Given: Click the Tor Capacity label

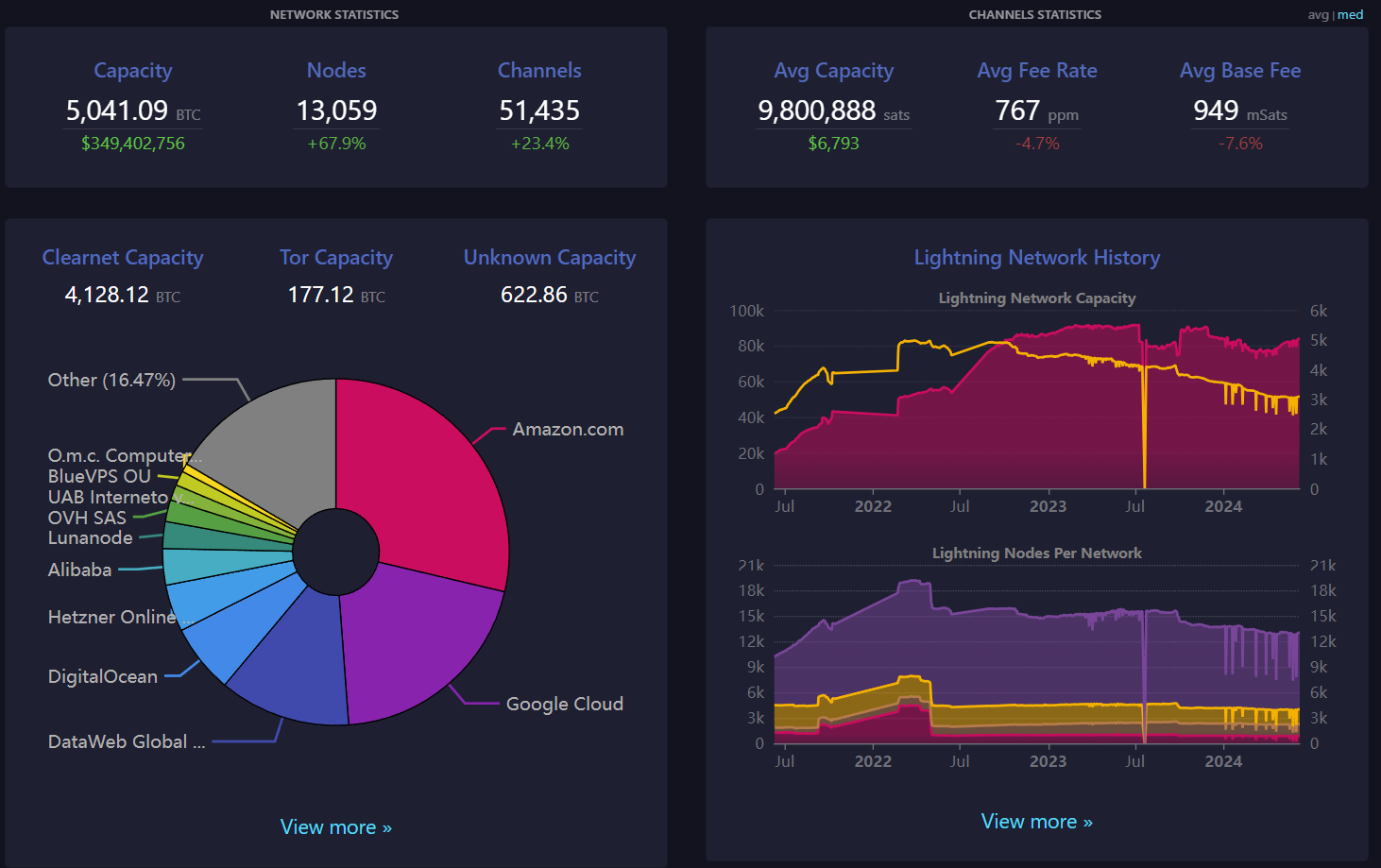Looking at the screenshot, I should 336,258.
